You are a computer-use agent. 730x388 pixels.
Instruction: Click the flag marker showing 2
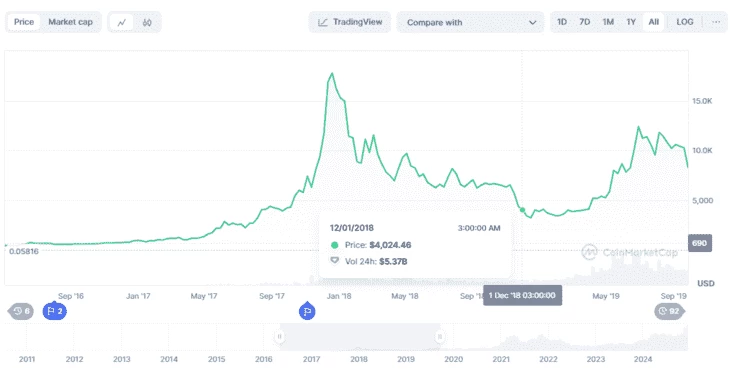54,311
